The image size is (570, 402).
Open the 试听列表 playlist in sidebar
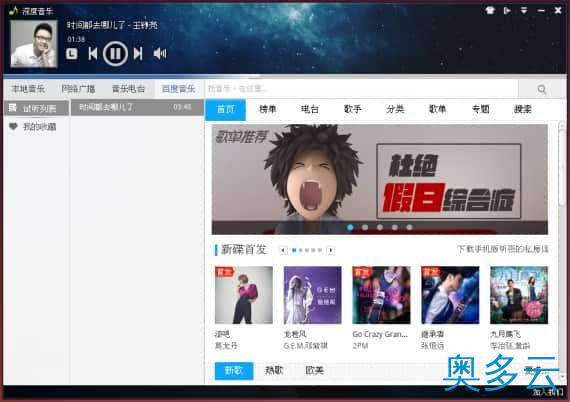[36, 108]
